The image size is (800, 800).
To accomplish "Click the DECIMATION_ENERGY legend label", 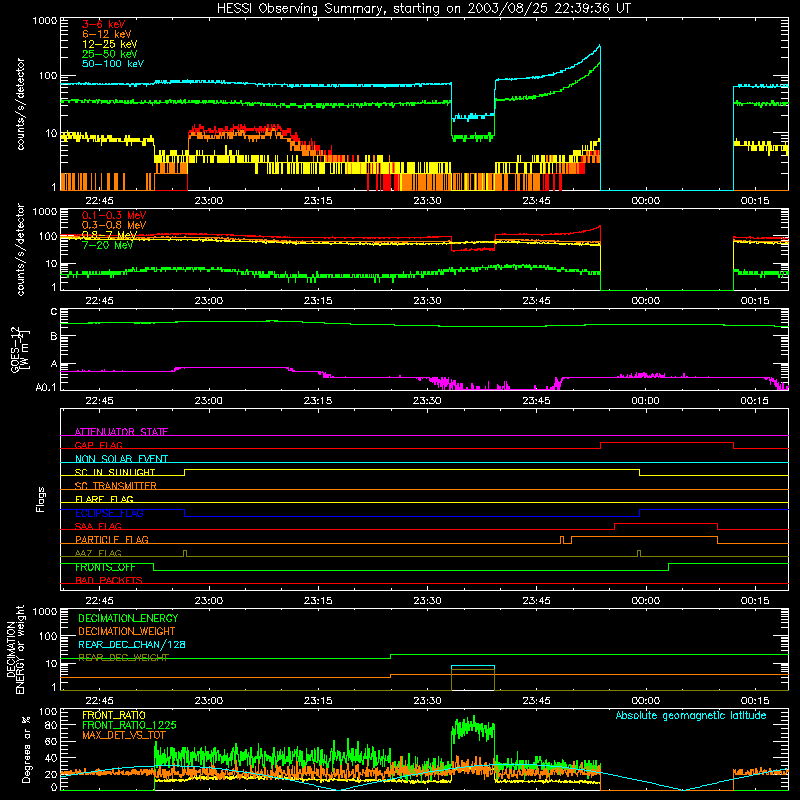I will pos(128,618).
